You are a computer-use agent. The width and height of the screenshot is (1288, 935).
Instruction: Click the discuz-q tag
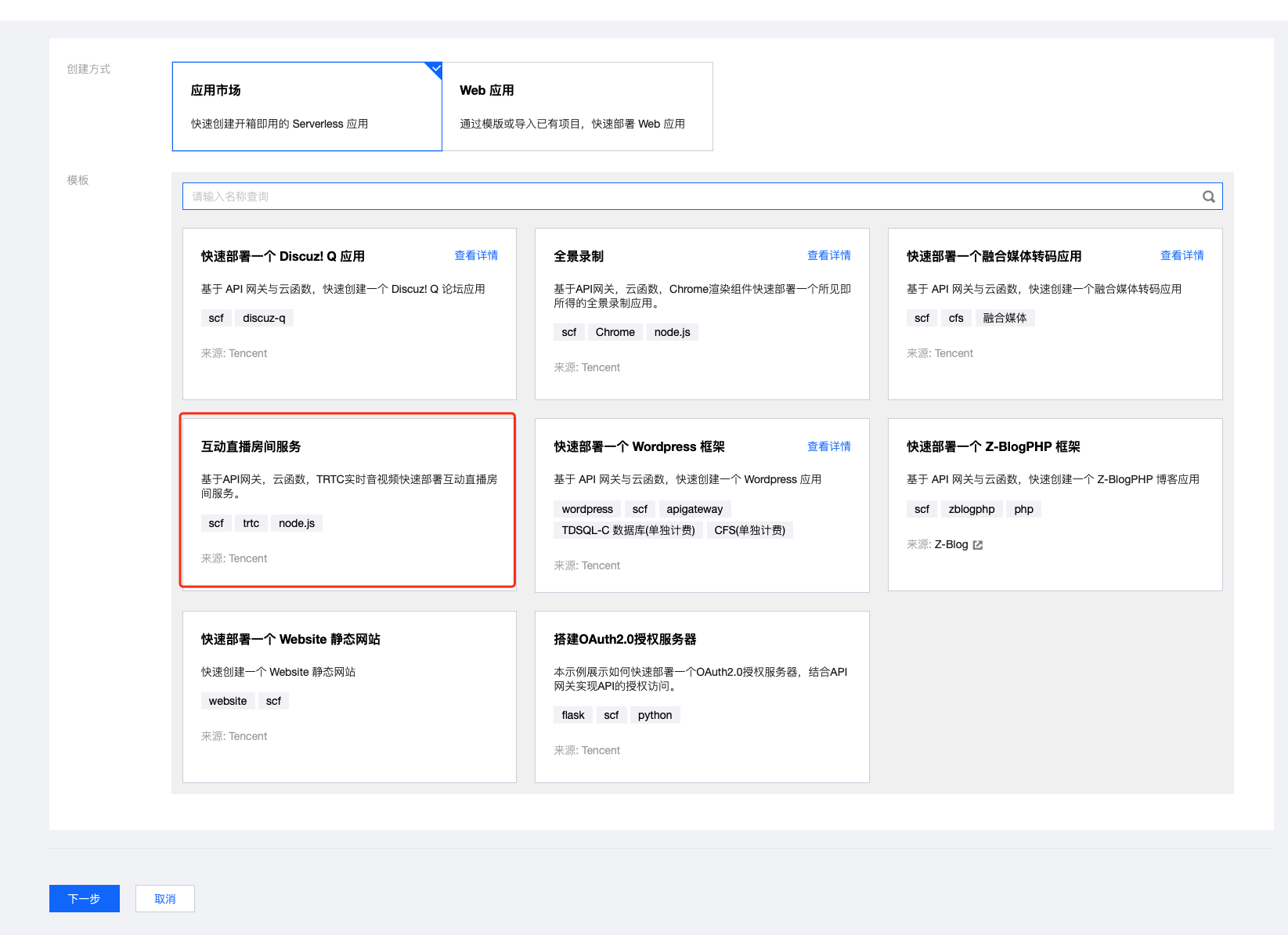click(264, 318)
